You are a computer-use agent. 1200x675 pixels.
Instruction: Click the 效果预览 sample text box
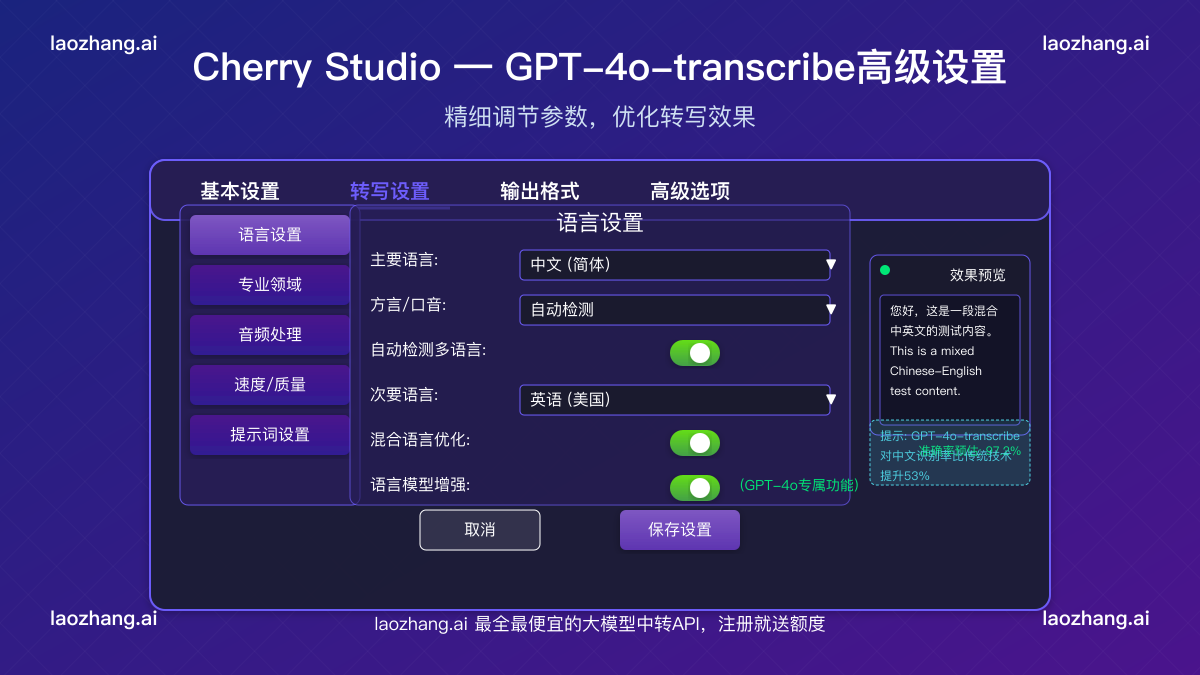[x=950, y=358]
